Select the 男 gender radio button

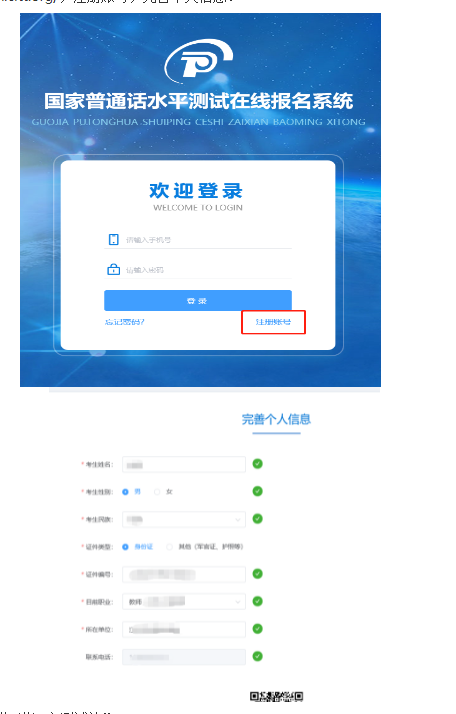[x=125, y=492]
